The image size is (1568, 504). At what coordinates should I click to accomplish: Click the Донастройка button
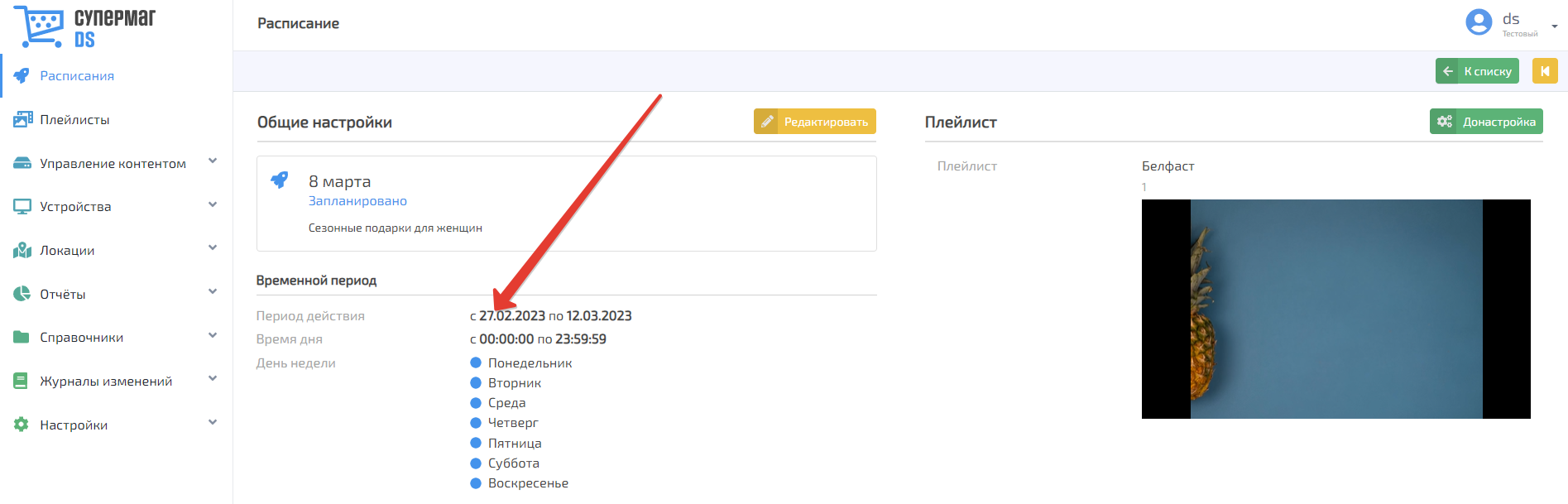[x=1486, y=122]
